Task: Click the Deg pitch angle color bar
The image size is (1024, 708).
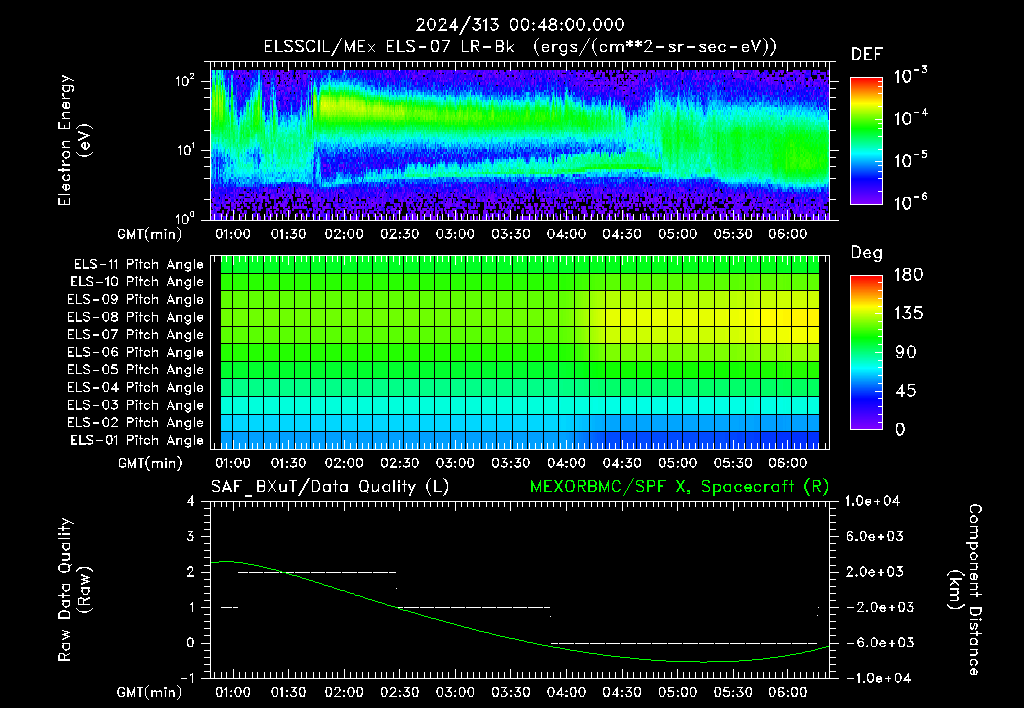Action: 866,352
